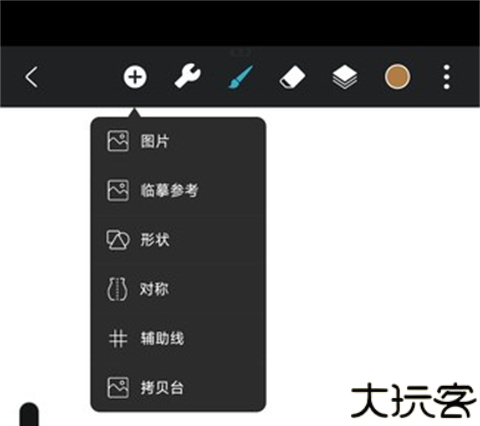Image resolution: width=480 pixels, height=426 pixels.
Task: Choose 辅助线 guide lines entry
Action: 178,338
